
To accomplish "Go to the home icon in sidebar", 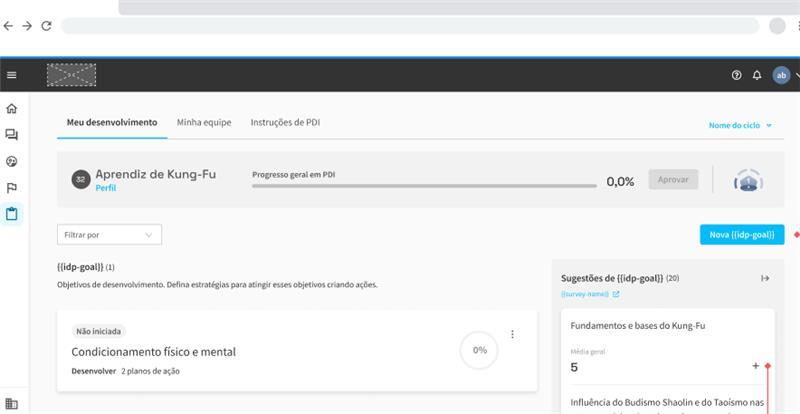I will (12, 109).
